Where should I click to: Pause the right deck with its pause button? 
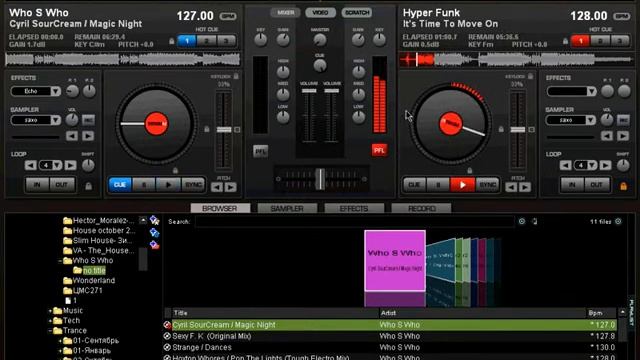coord(438,185)
